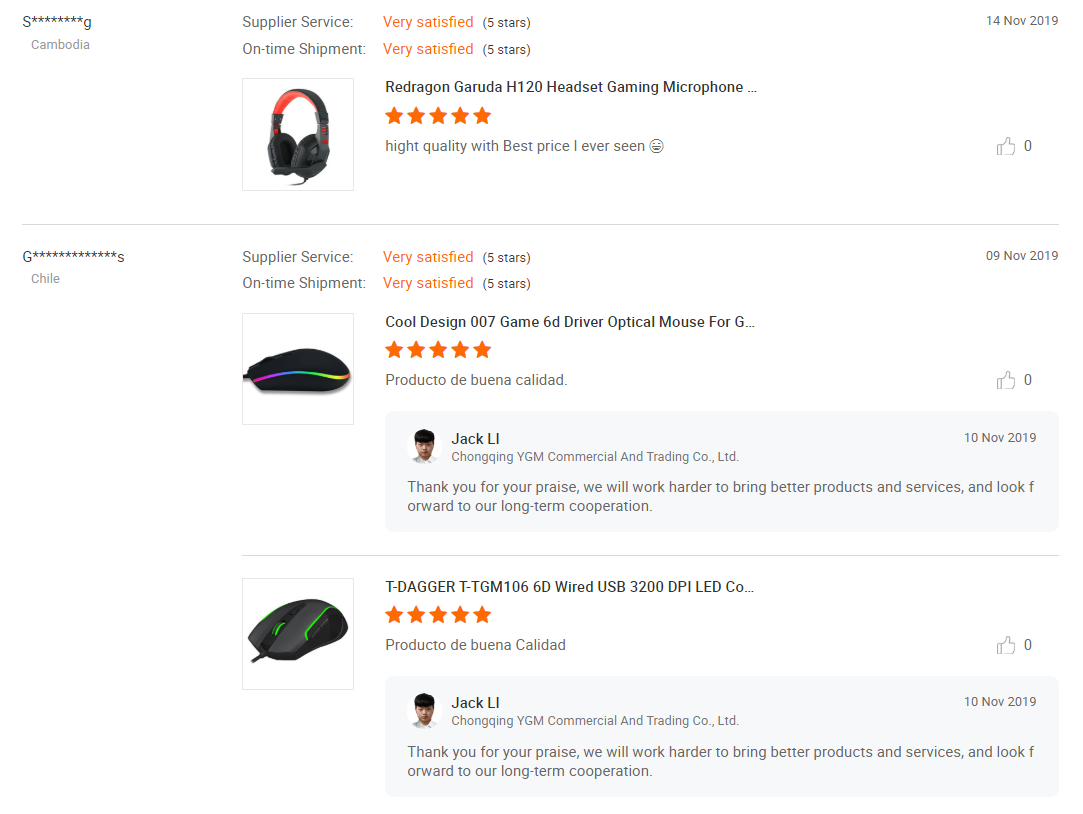This screenshot has height=814, width=1083.
Task: Click the red gaming headset thumbnail
Action: pos(298,134)
